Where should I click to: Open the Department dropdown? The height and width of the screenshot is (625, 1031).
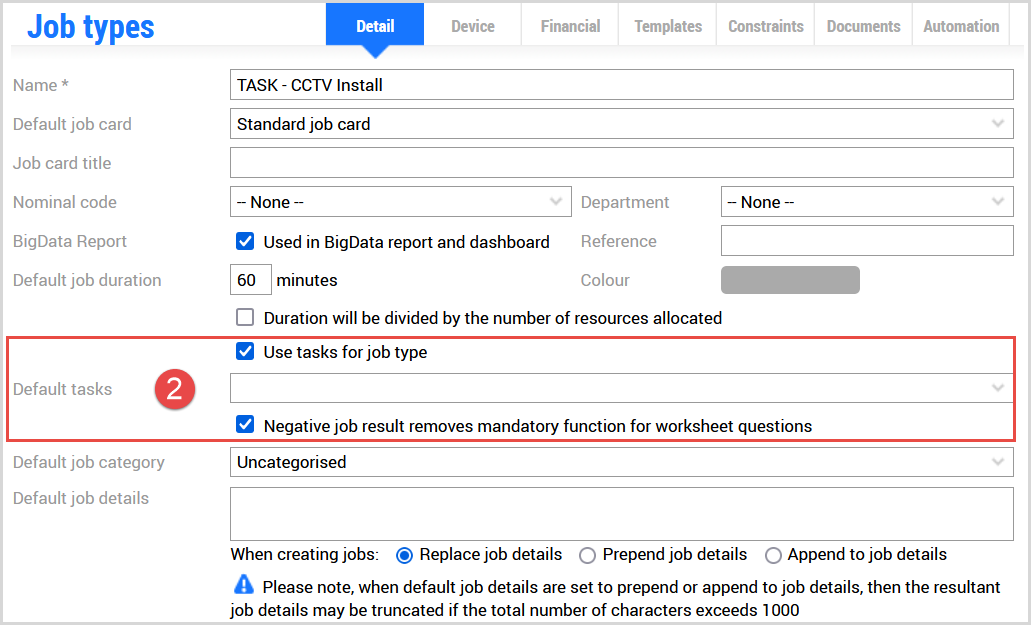point(866,202)
